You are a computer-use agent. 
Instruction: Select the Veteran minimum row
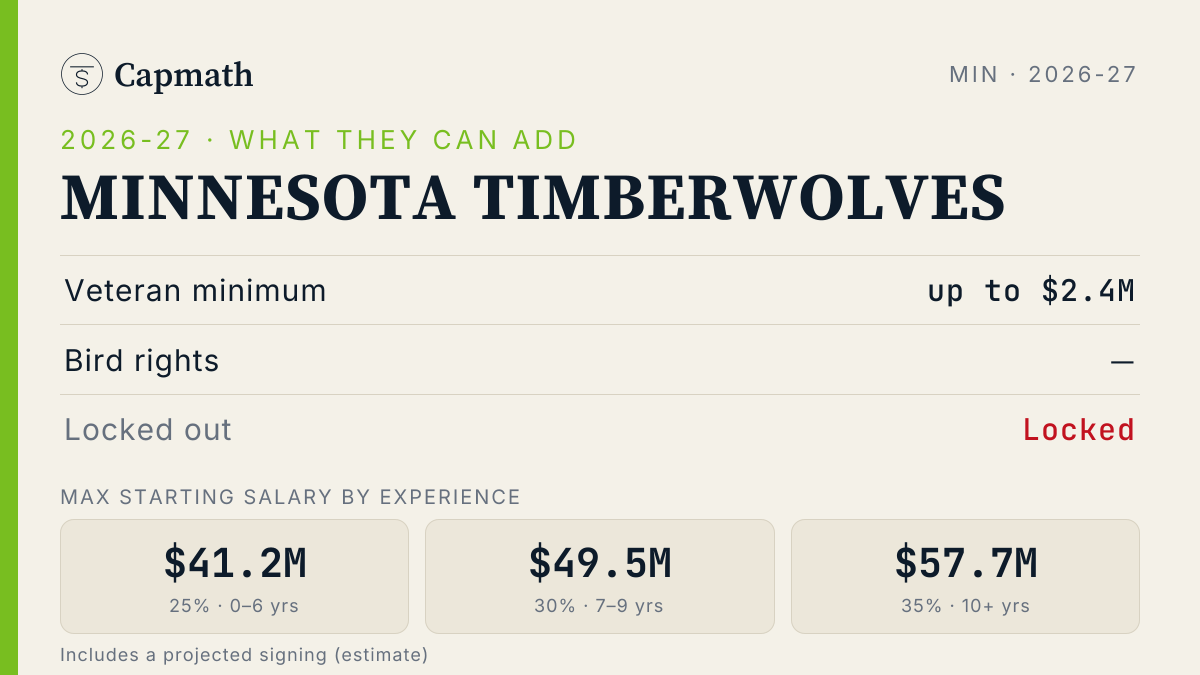point(600,290)
